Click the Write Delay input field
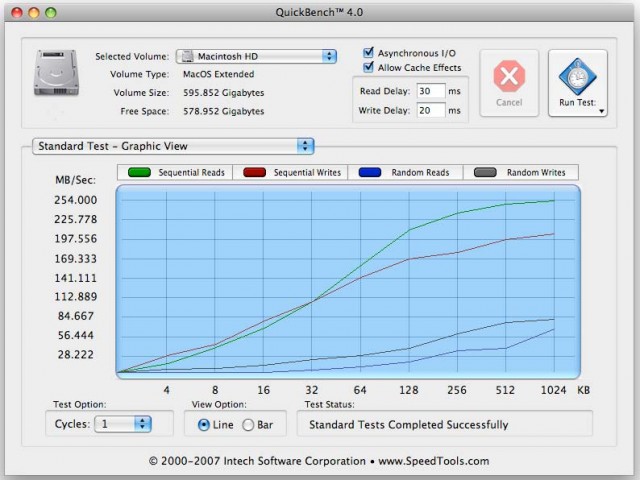This screenshot has height=480, width=640. (431, 110)
